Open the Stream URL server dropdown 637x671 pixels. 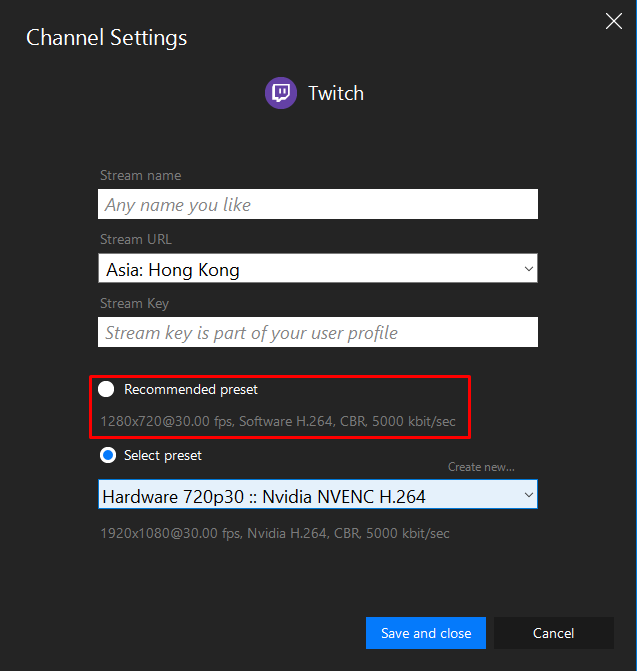(318, 268)
